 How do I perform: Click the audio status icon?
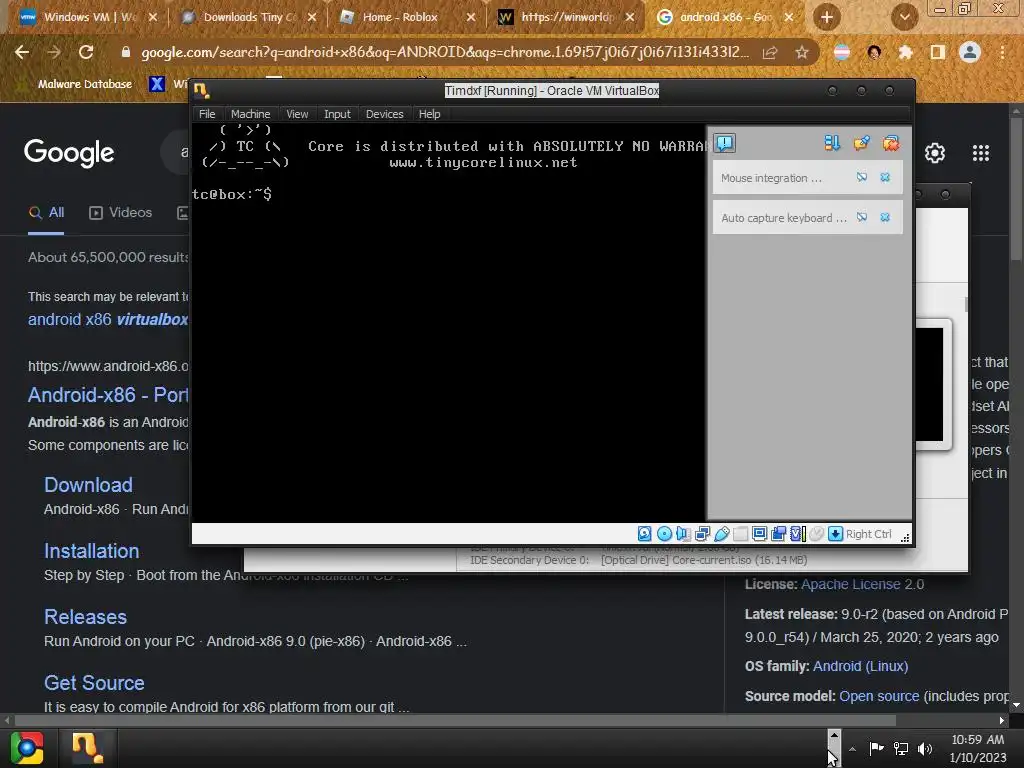coord(683,534)
